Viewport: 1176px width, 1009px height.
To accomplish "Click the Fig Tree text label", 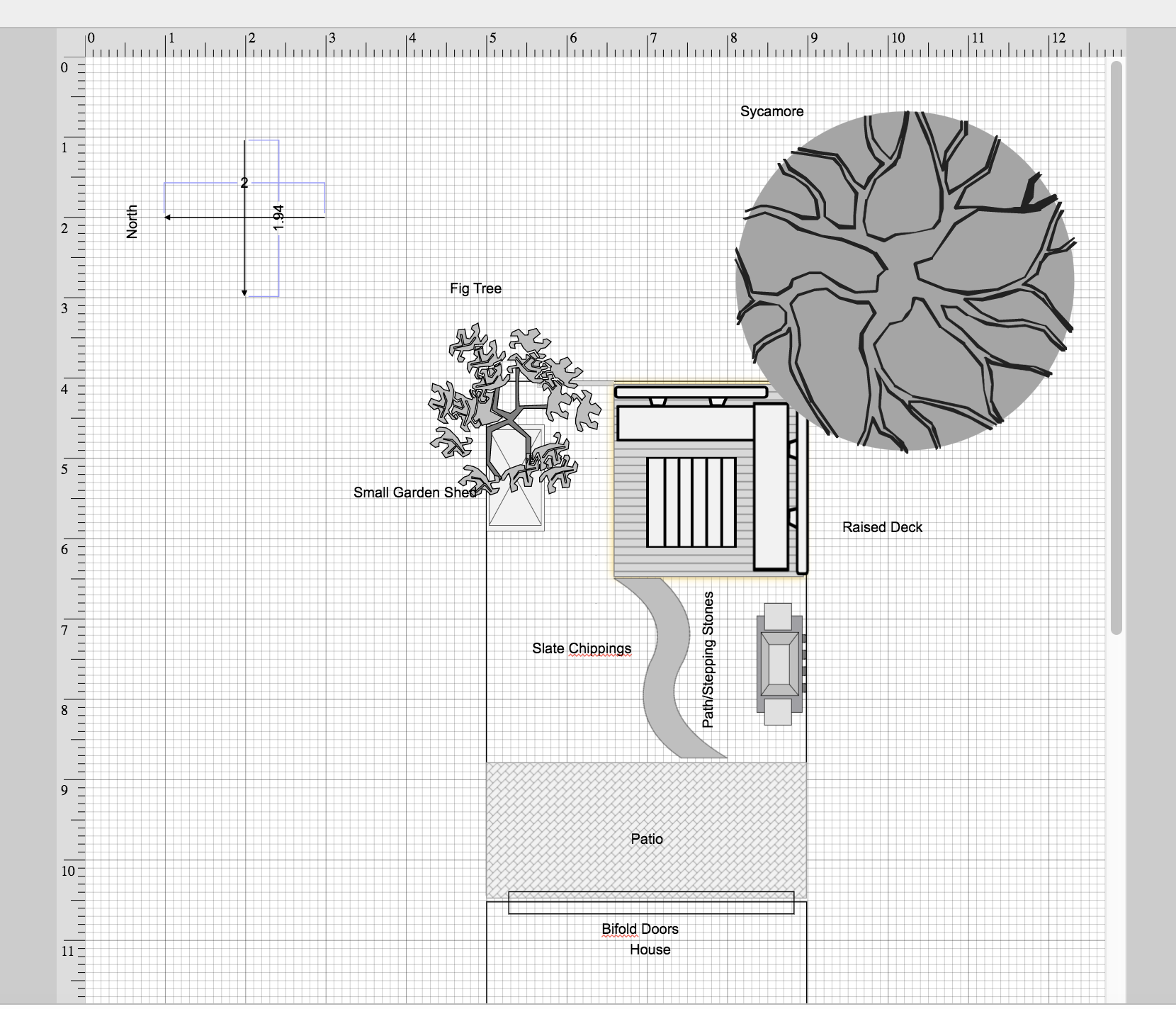I will pyautogui.click(x=475, y=288).
